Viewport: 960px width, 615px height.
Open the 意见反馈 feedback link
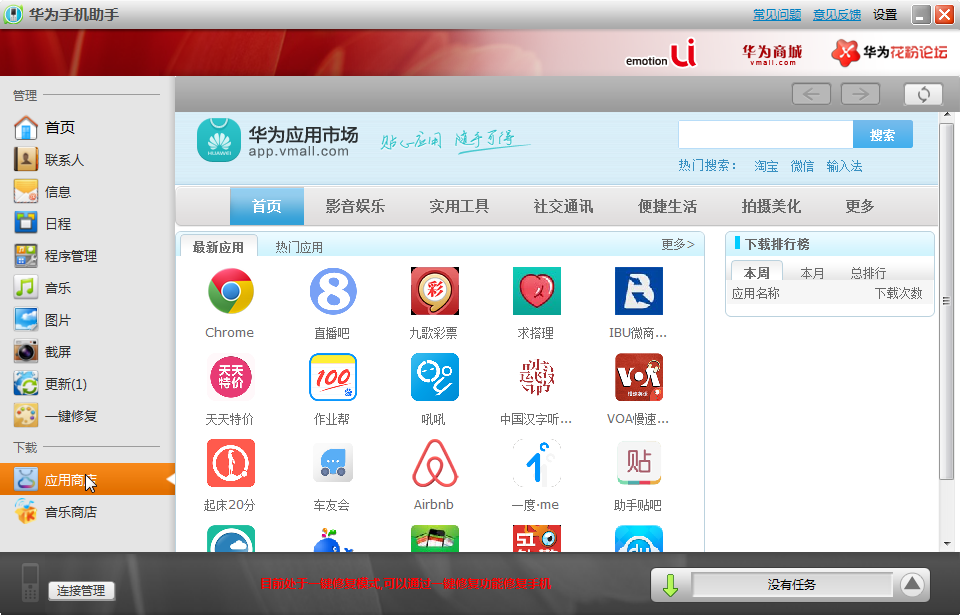pos(836,14)
